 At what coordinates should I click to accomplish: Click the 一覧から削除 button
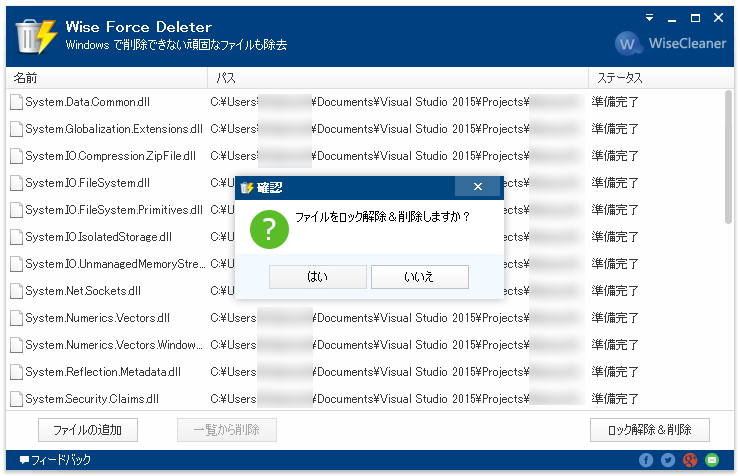click(x=227, y=430)
